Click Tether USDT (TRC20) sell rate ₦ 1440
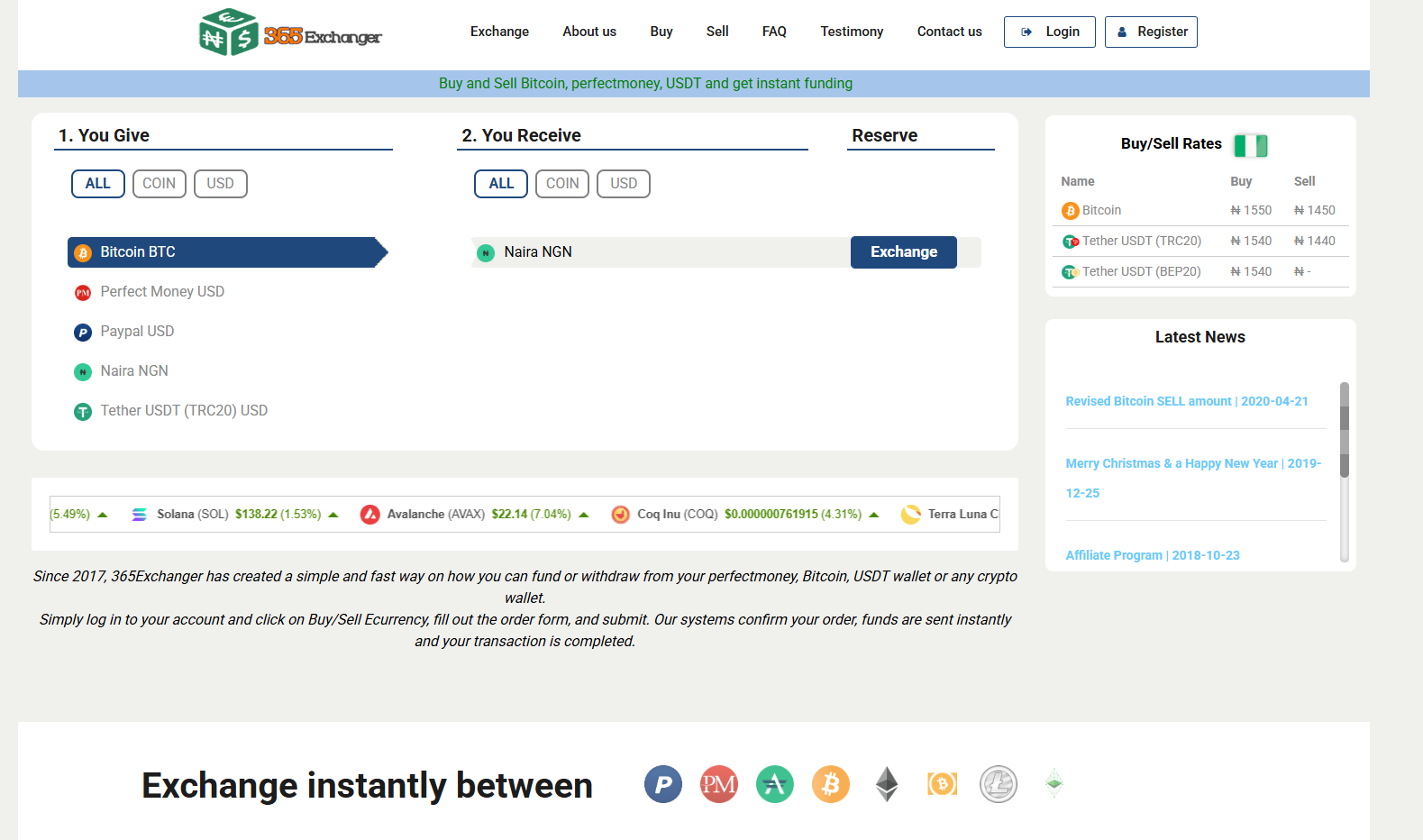The width and height of the screenshot is (1423, 840). pos(1315,242)
